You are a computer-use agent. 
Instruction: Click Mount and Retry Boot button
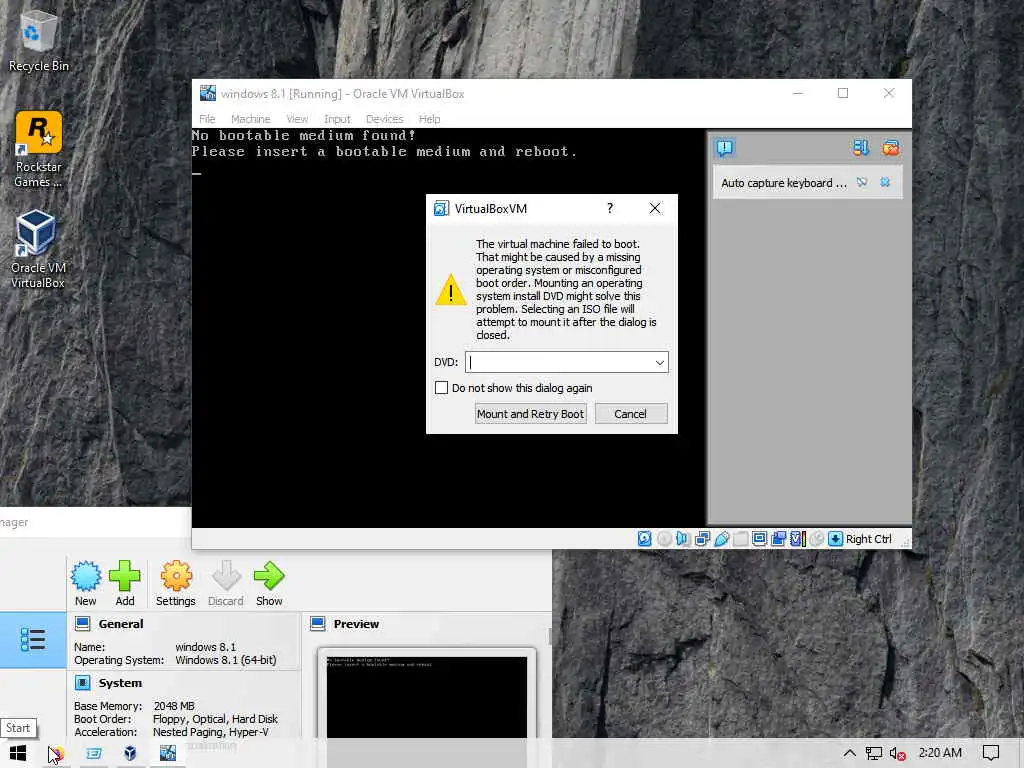530,414
